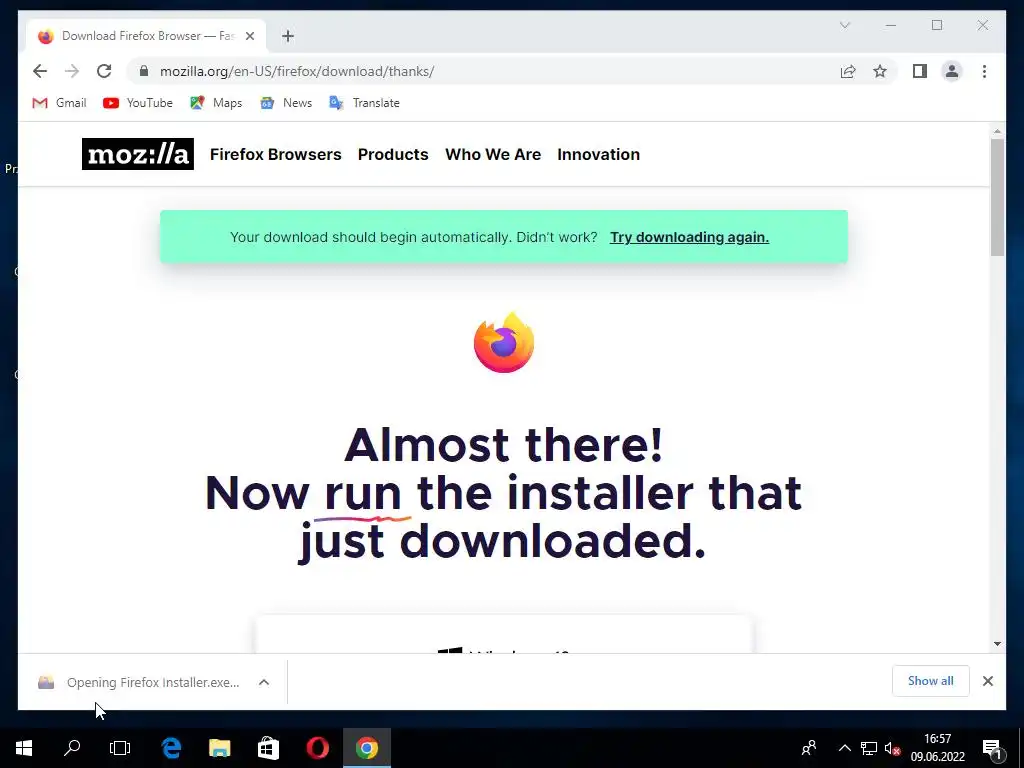Click the Show all downloads button
The width and height of the screenshot is (1024, 768).
[x=931, y=681]
